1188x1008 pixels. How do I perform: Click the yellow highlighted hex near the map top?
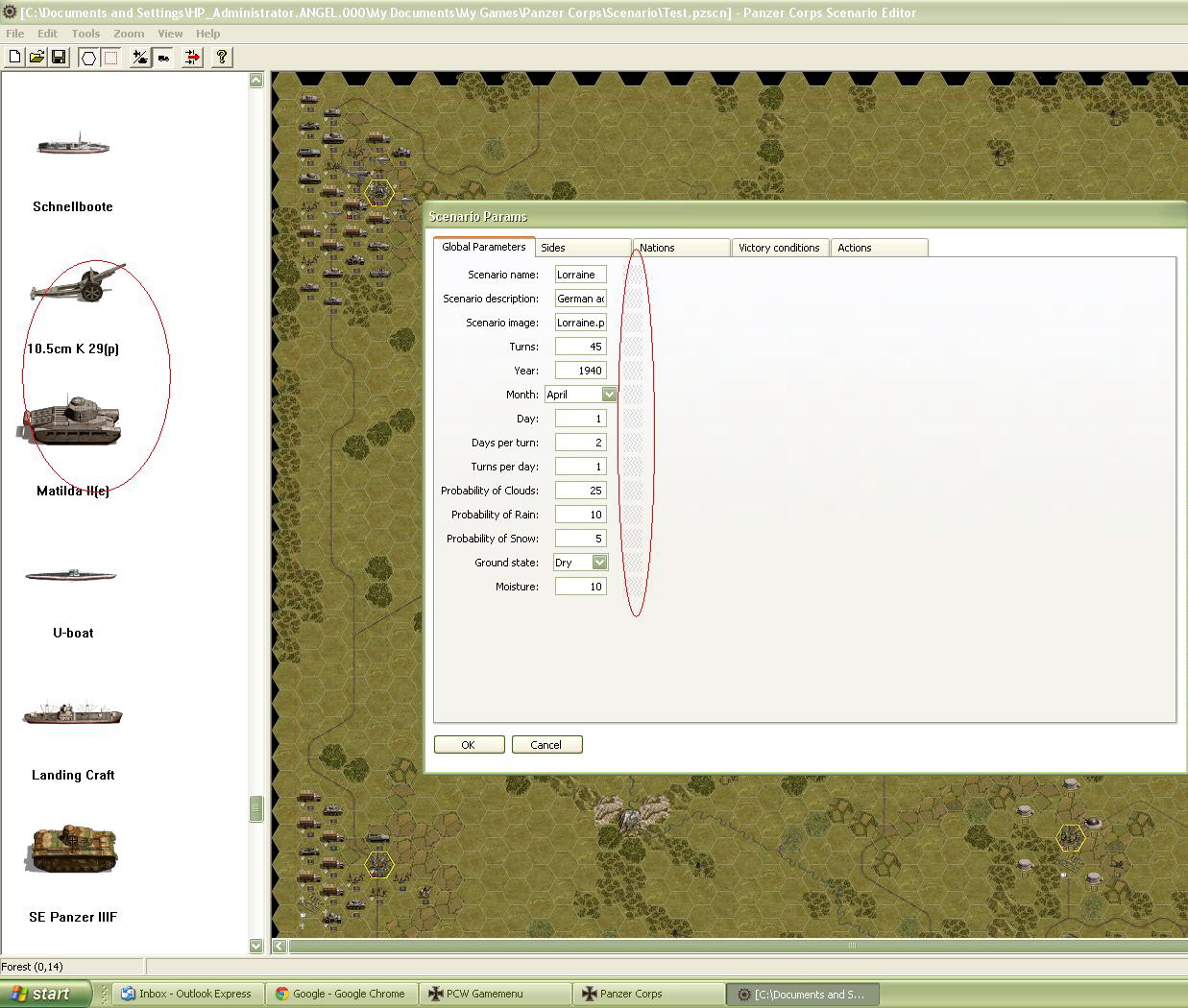(x=379, y=192)
